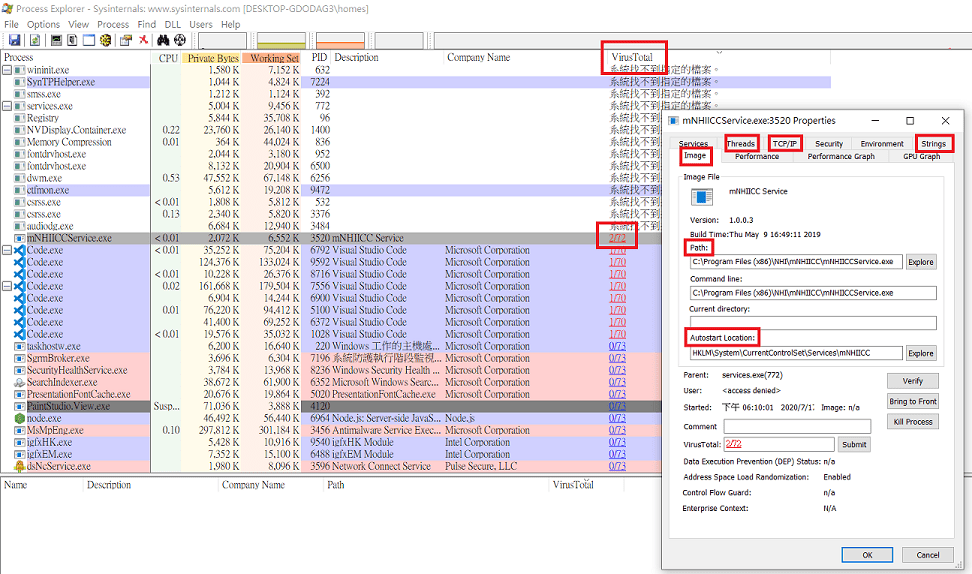
Task: Click the Properties dialog title icon
Action: (673, 121)
